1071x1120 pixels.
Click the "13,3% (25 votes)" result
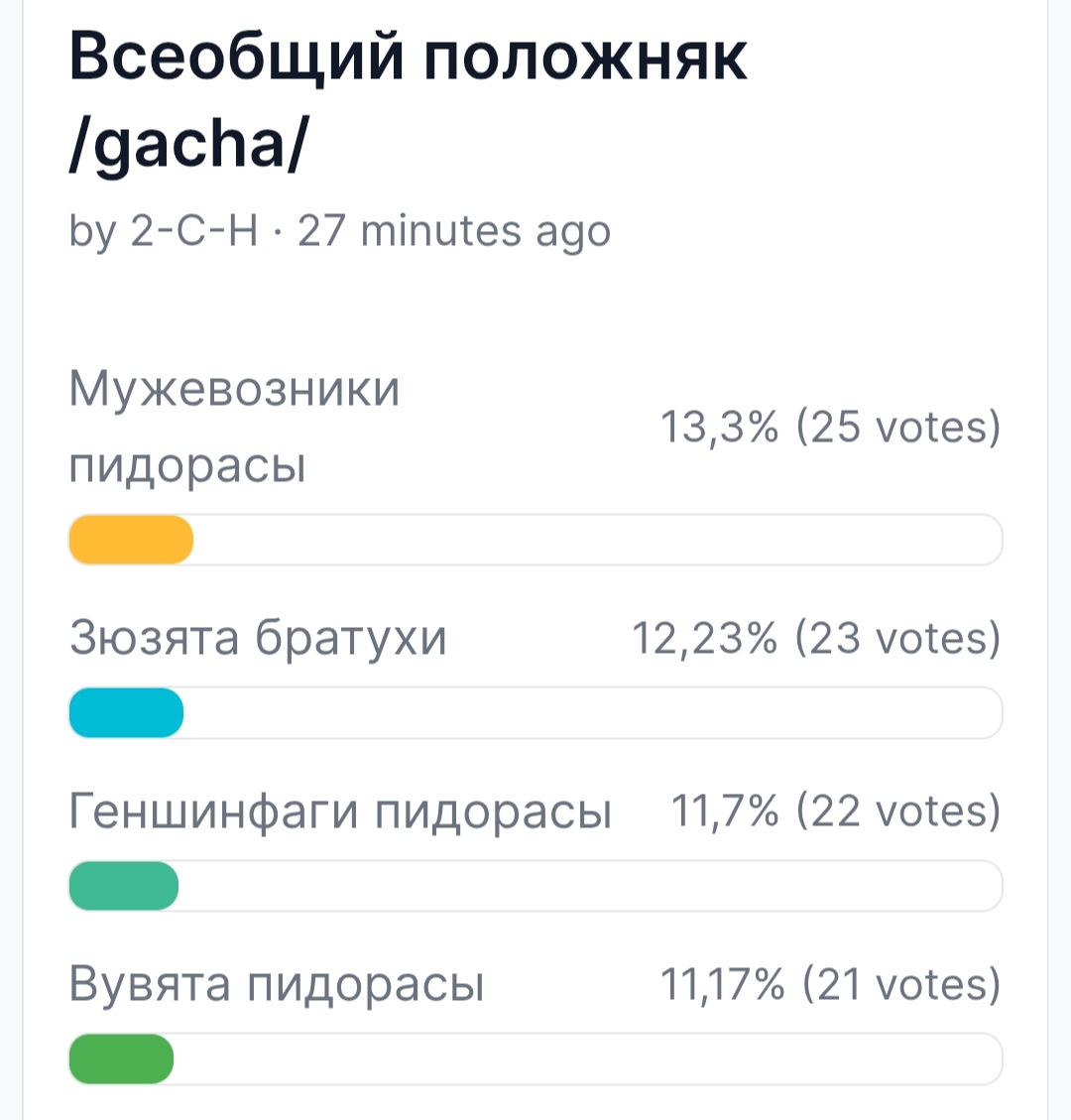[830, 428]
